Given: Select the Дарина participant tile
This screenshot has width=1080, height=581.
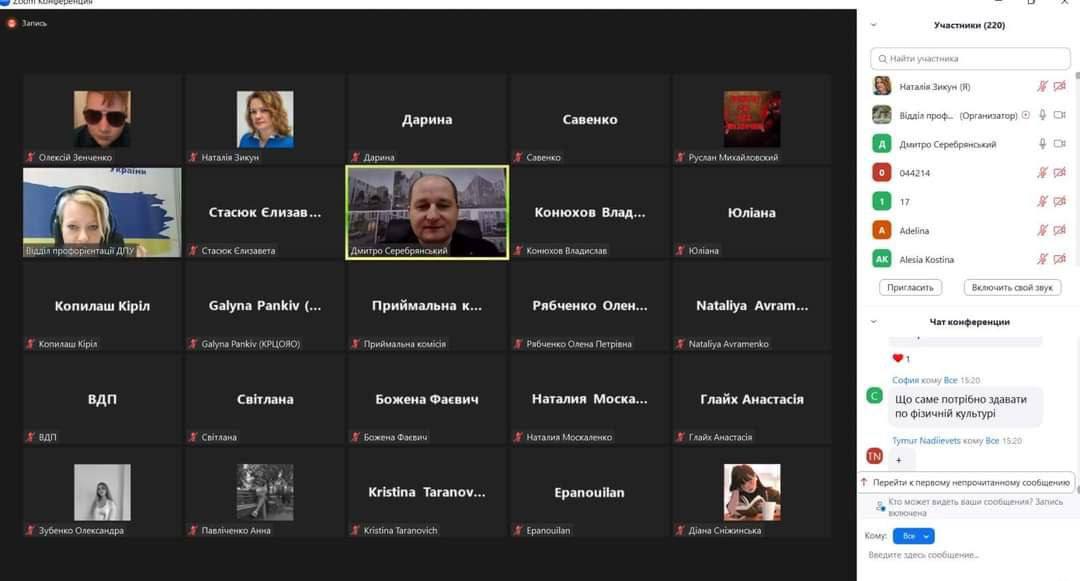Looking at the screenshot, I should (x=427, y=119).
